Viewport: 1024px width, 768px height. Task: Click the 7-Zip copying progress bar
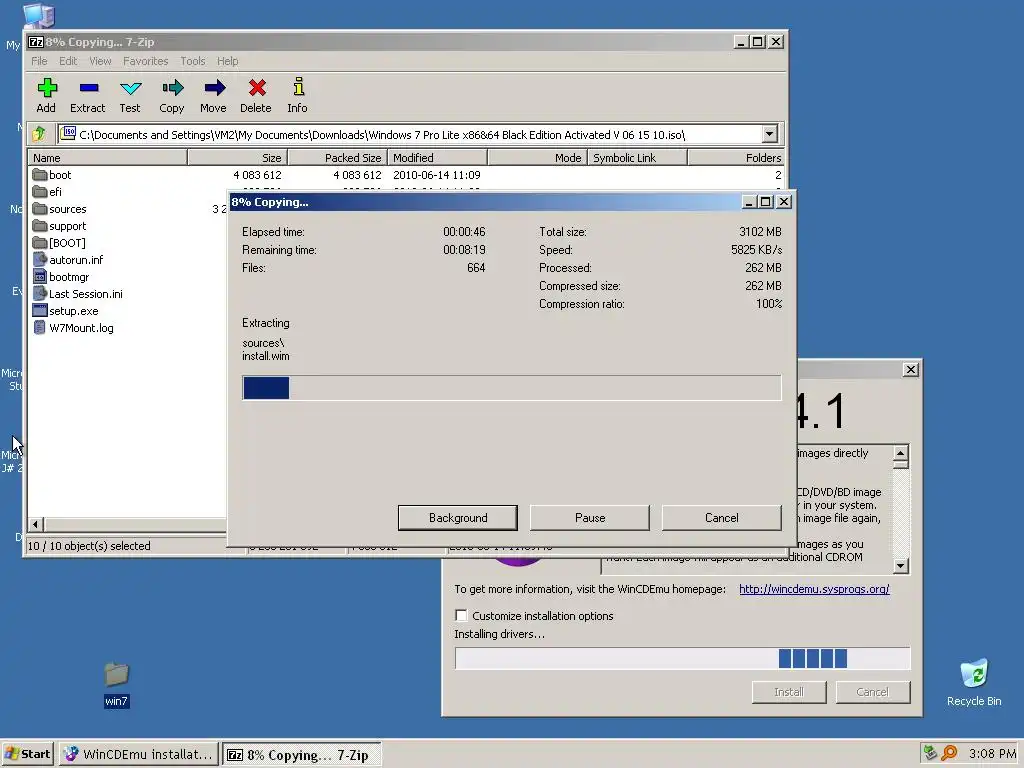click(x=511, y=387)
